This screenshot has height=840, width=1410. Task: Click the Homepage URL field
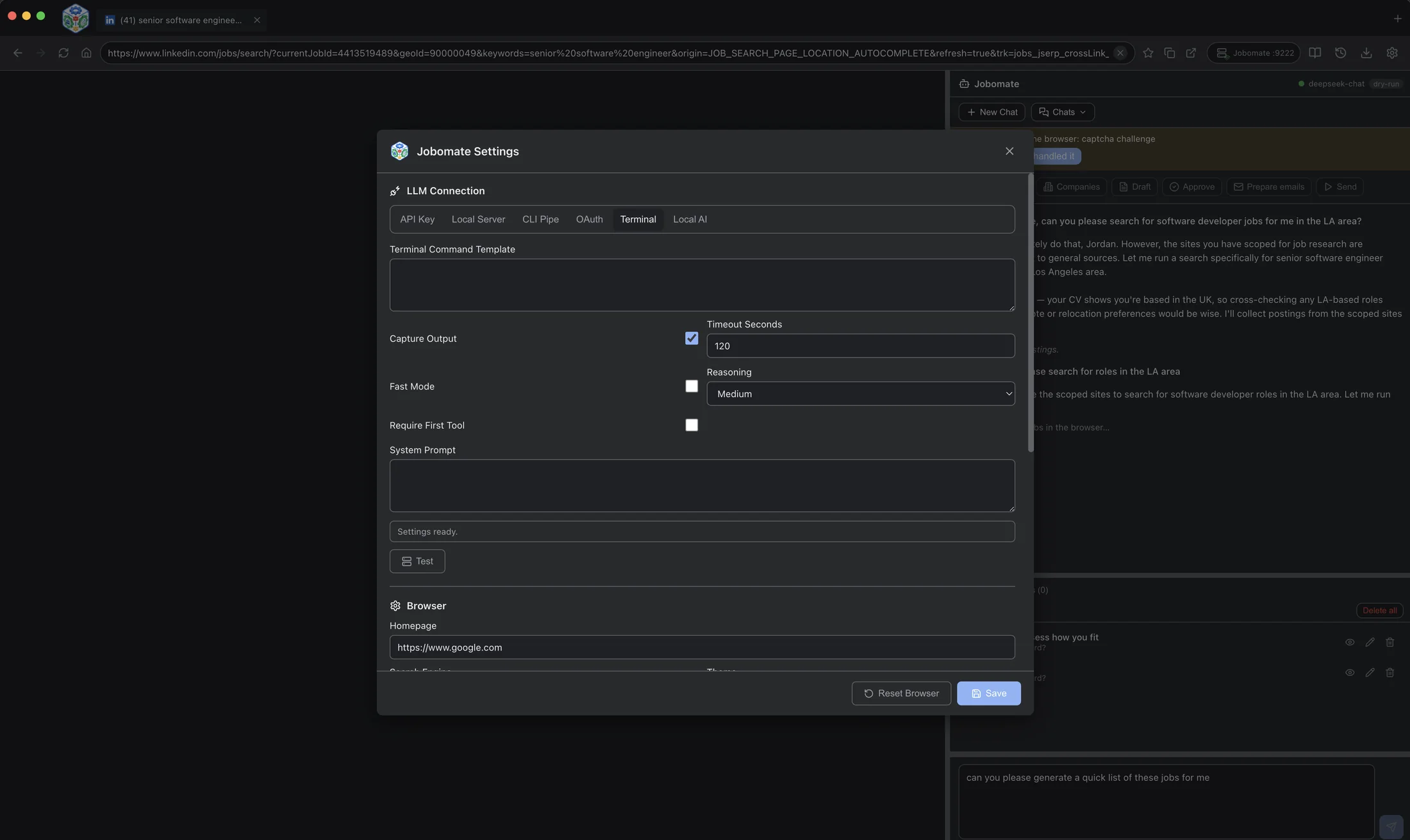[702, 647]
